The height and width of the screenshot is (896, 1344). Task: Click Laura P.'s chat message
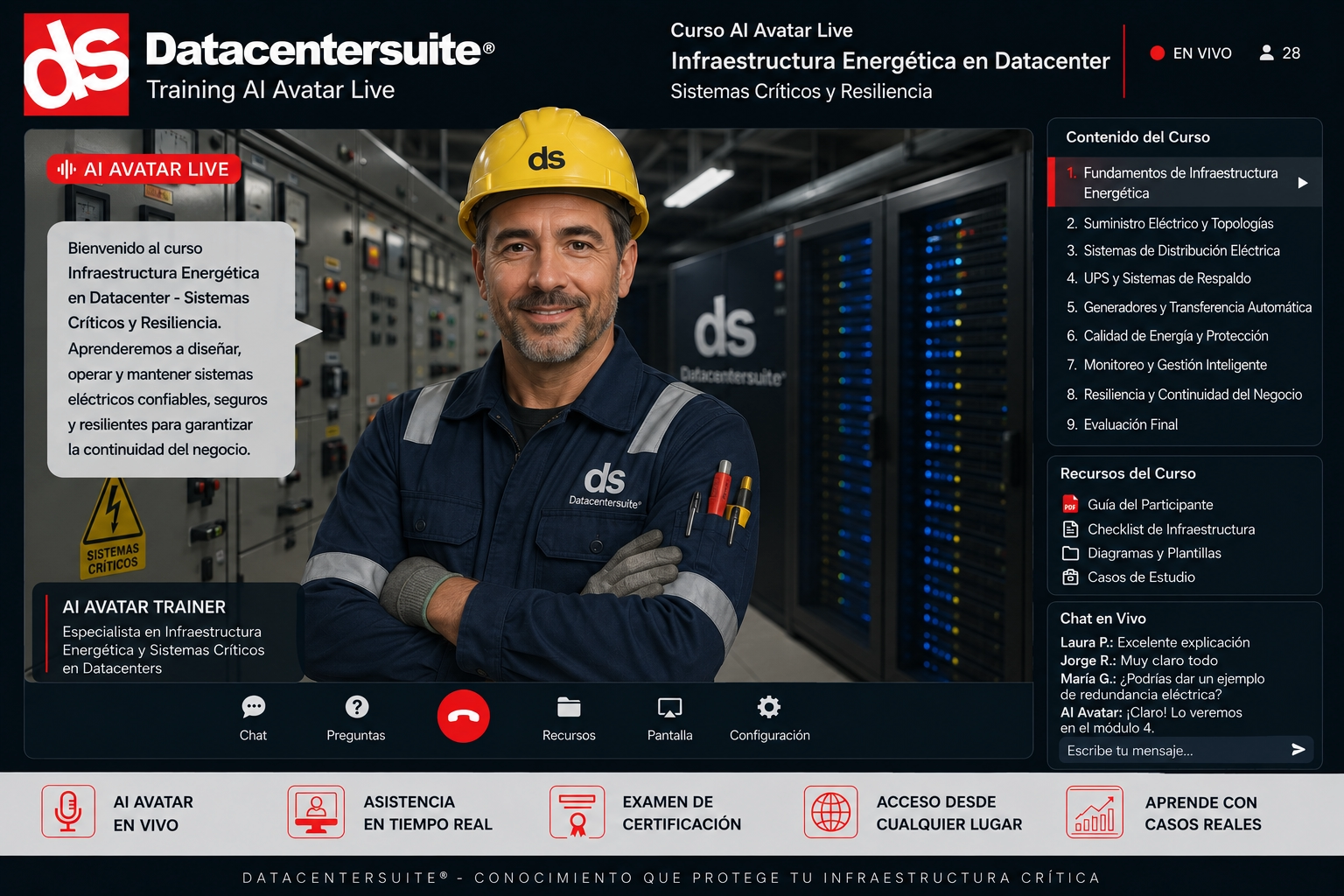click(x=1155, y=642)
